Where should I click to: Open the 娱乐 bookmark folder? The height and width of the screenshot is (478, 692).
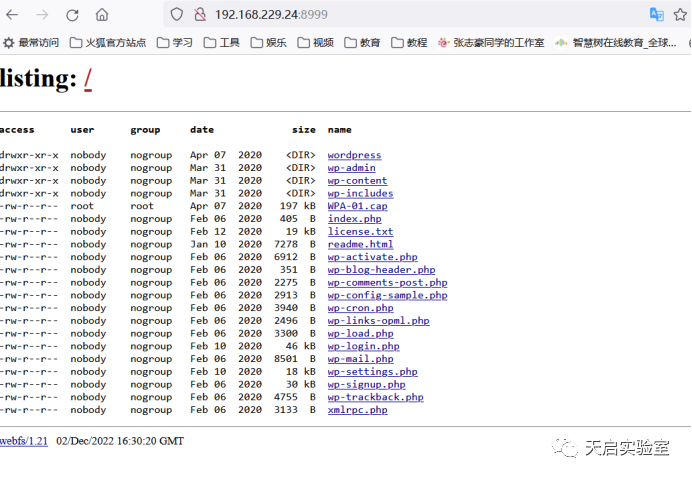tap(268, 42)
